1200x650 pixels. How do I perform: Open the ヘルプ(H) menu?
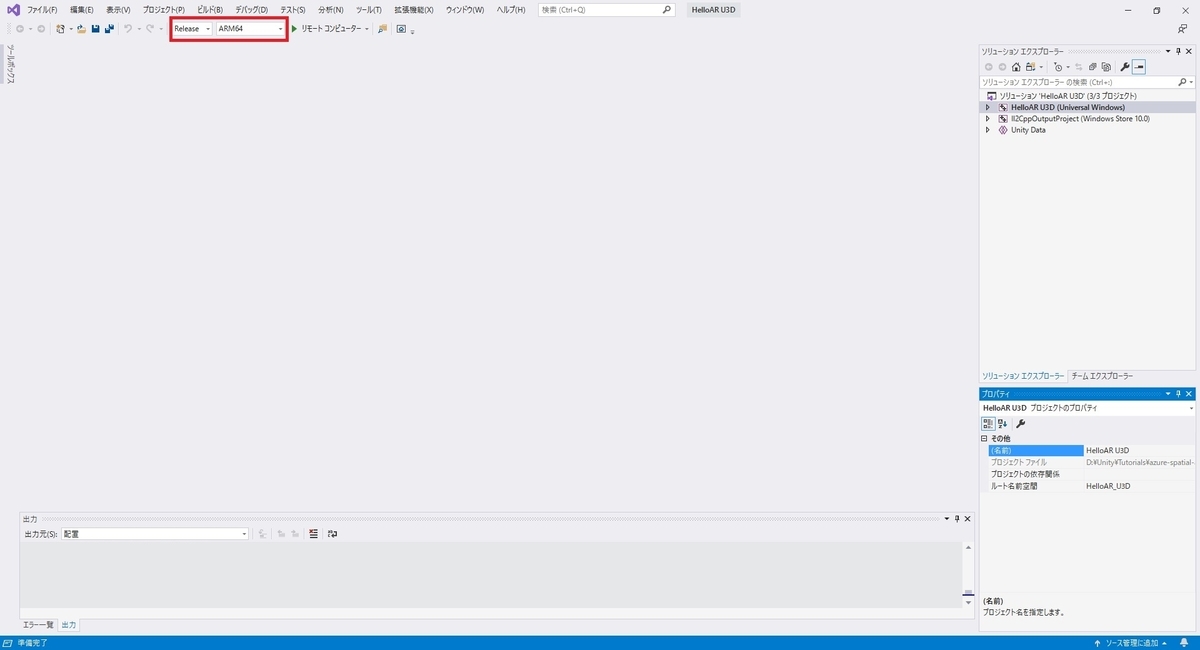click(x=511, y=9)
